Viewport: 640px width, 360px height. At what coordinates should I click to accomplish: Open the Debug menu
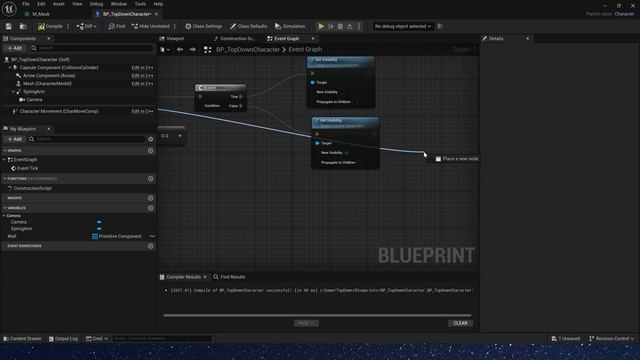96,4
